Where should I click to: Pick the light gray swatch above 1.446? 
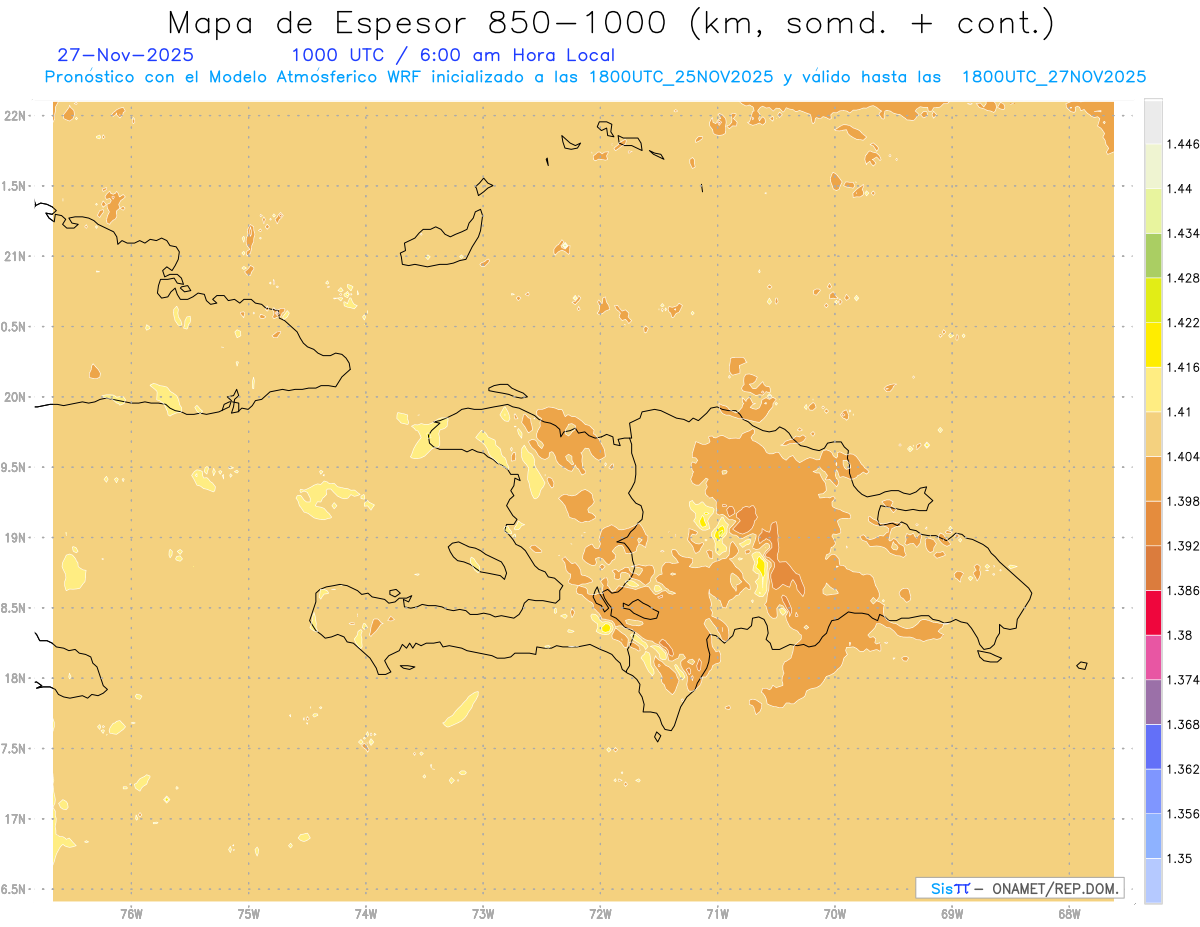[x=1153, y=121]
